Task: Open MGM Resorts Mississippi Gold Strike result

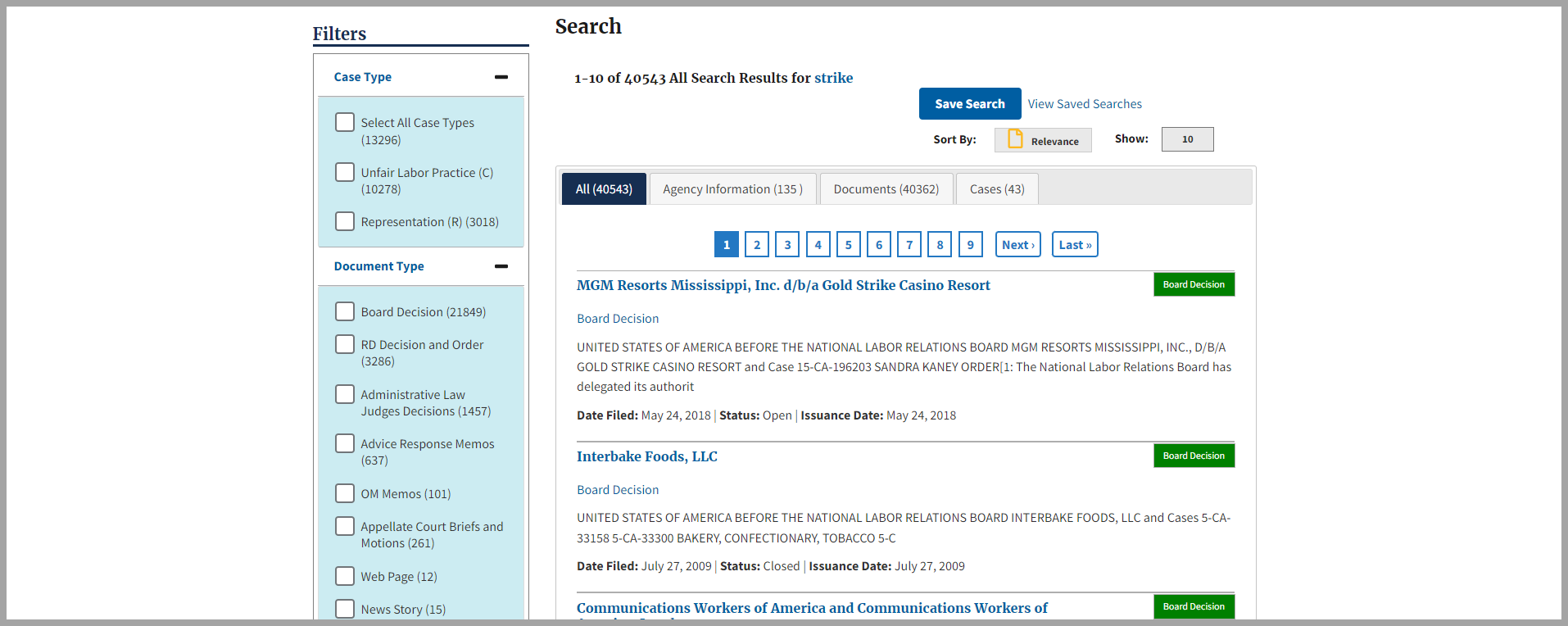Action: [x=783, y=285]
